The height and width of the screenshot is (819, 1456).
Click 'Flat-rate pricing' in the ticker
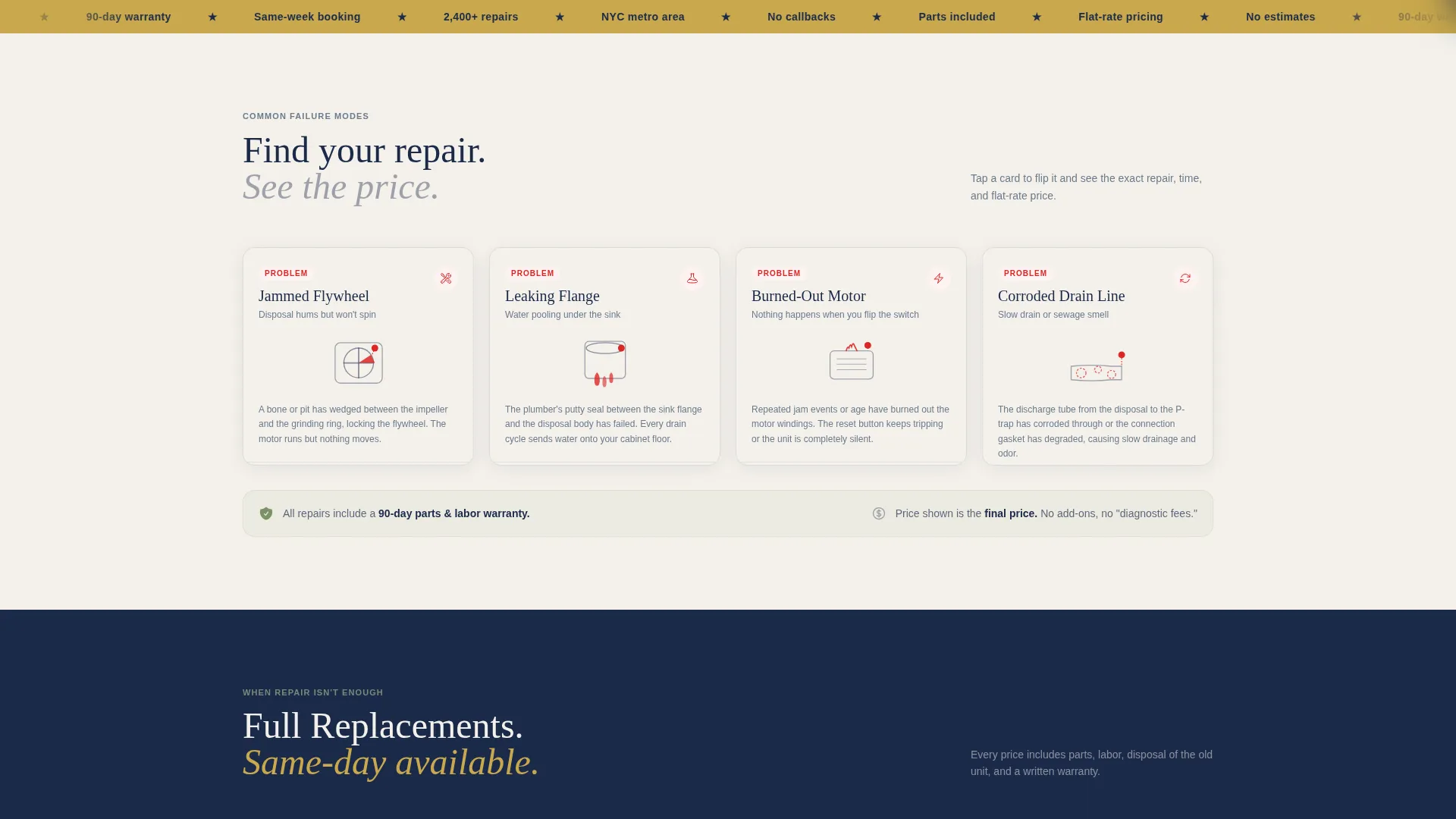(1121, 17)
